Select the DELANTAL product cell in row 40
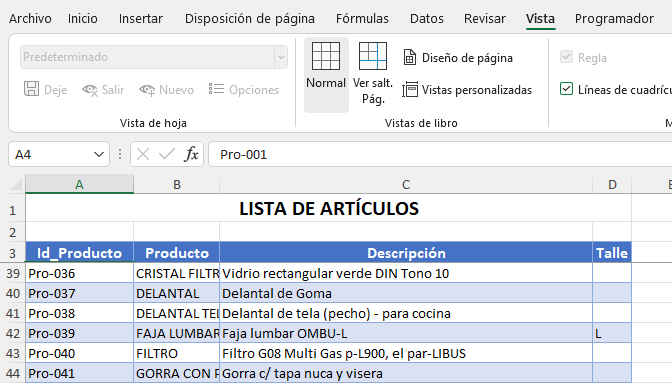The image size is (672, 383). [177, 293]
